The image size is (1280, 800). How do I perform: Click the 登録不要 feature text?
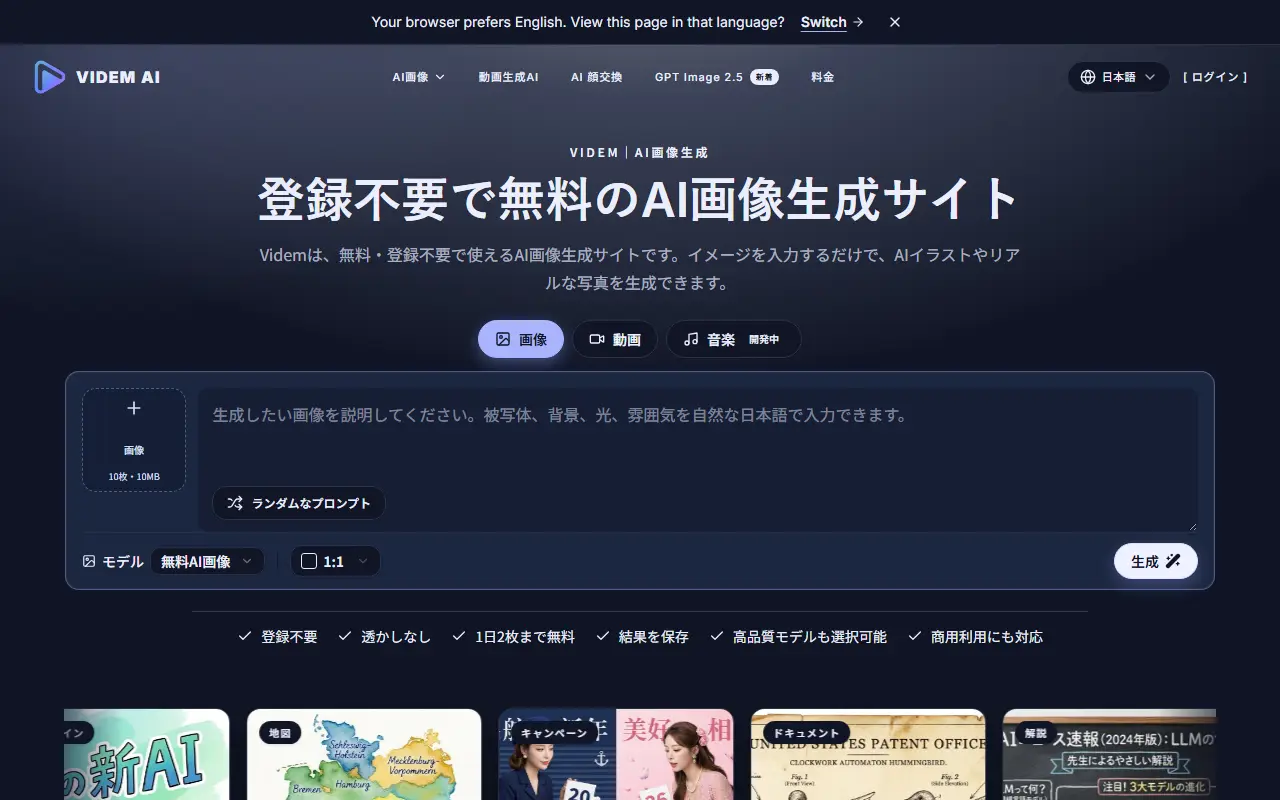[289, 636]
